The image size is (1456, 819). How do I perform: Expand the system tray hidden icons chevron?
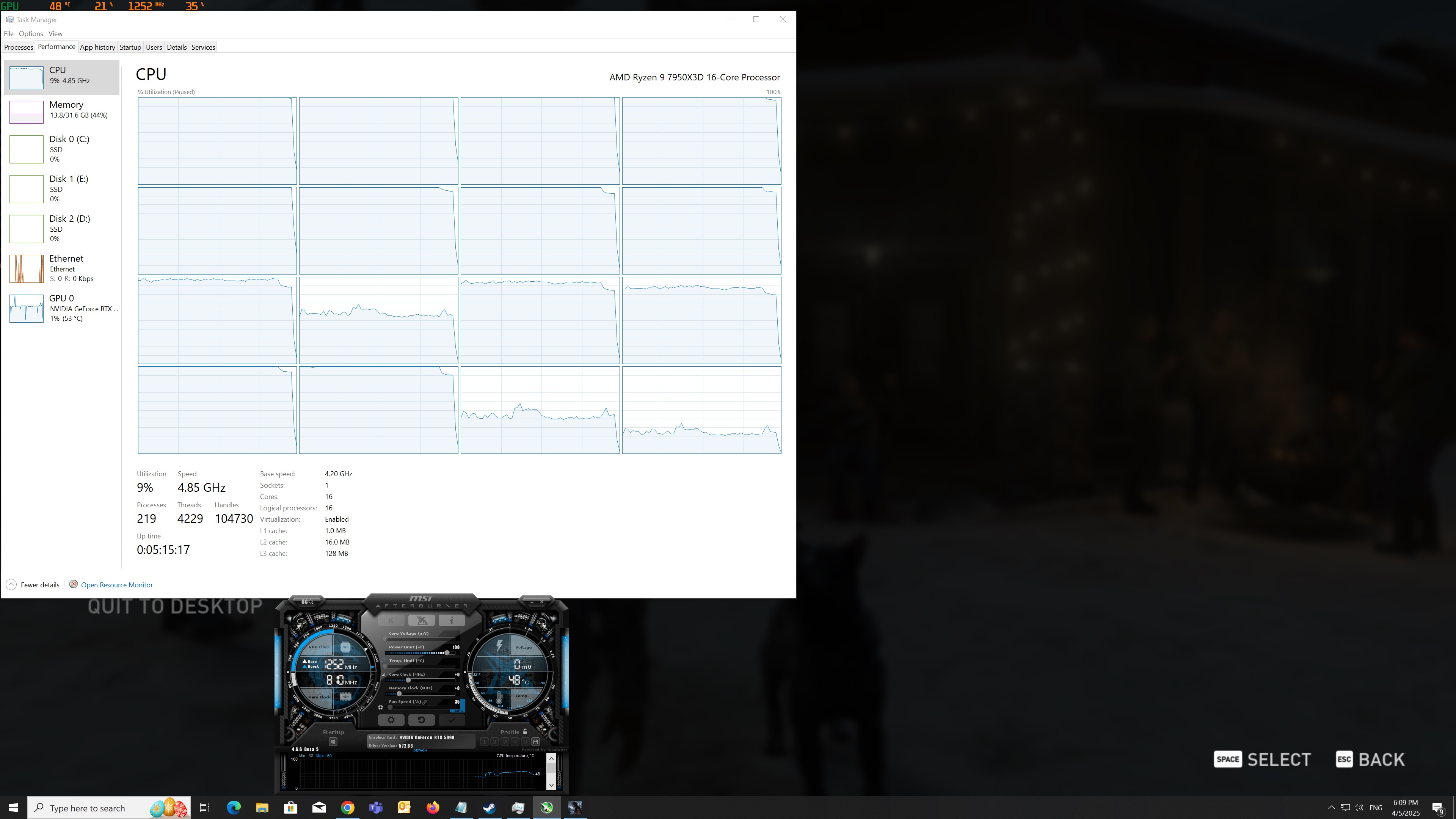1331,807
